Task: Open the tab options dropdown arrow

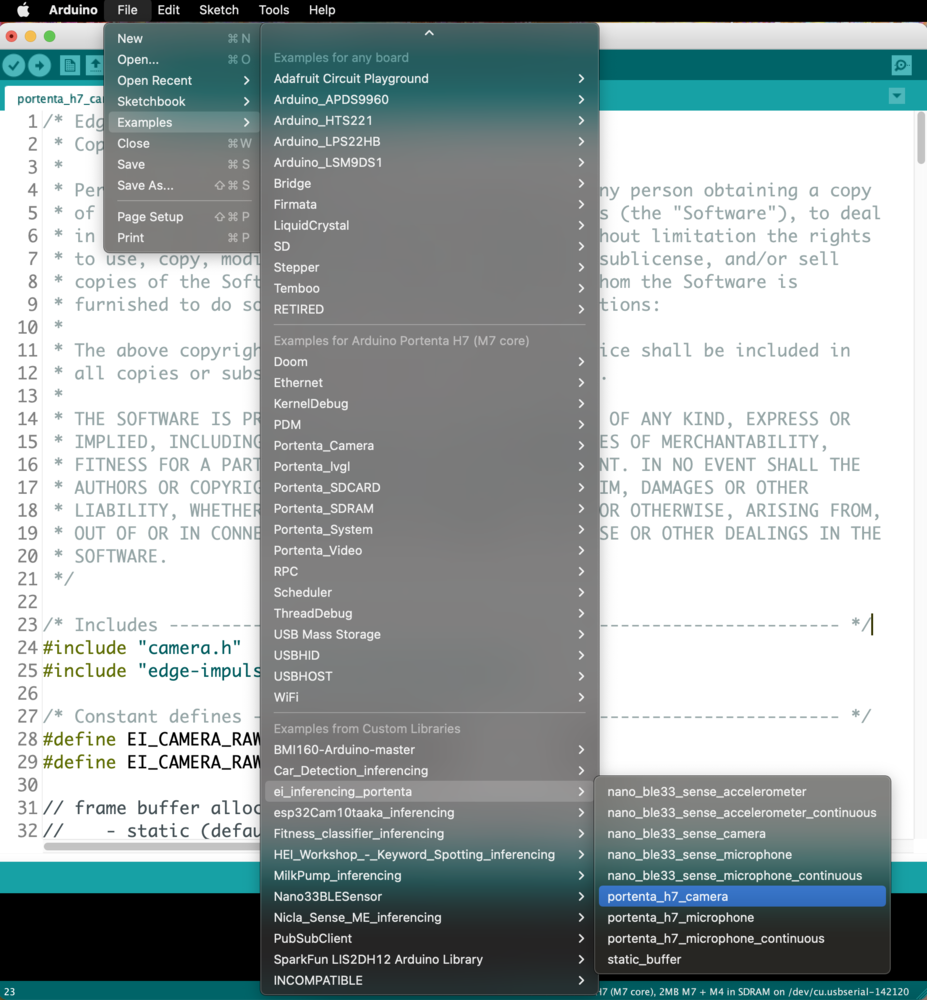Action: point(897,96)
